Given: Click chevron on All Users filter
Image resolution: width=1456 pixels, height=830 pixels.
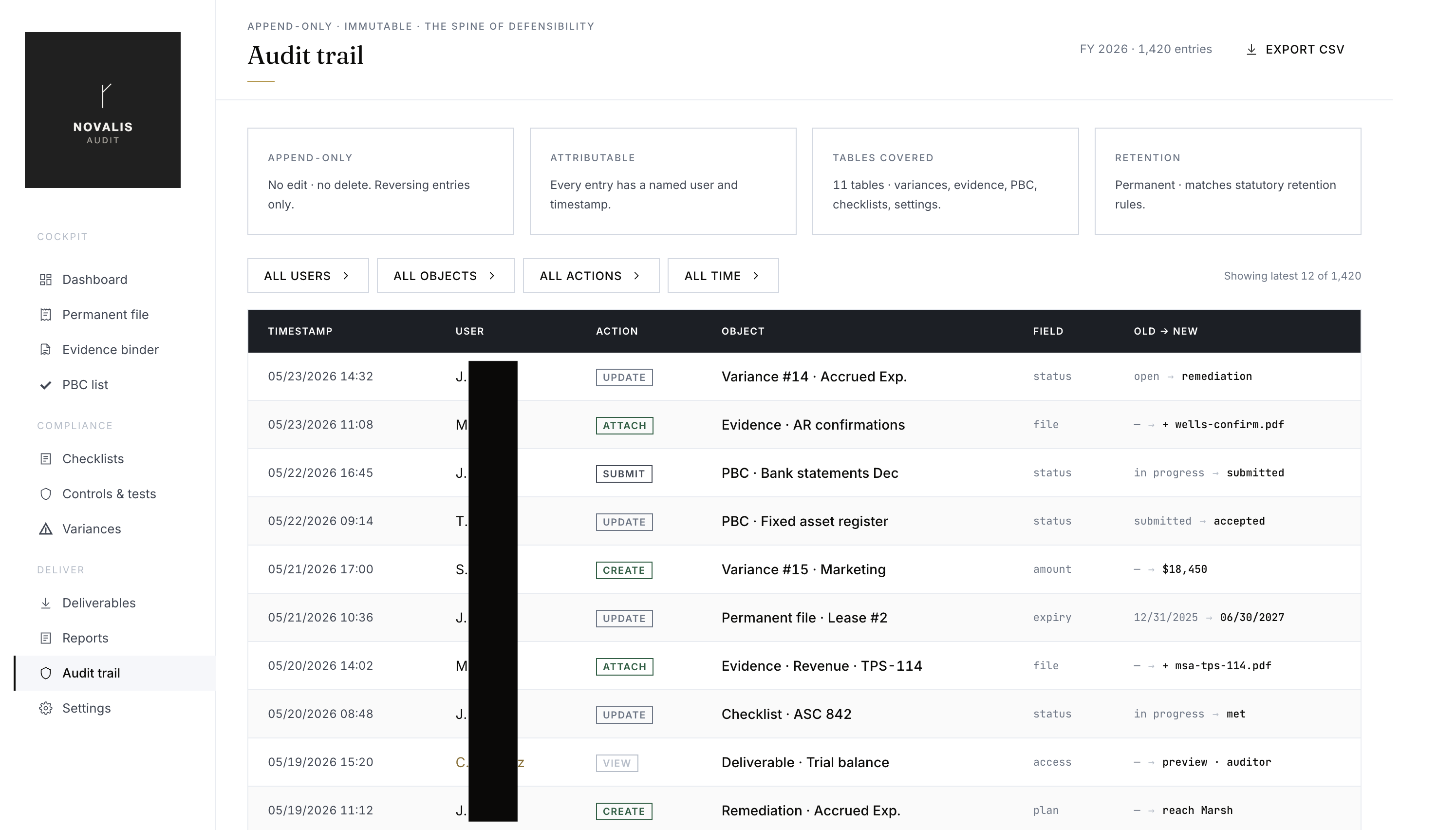Looking at the screenshot, I should pos(345,276).
